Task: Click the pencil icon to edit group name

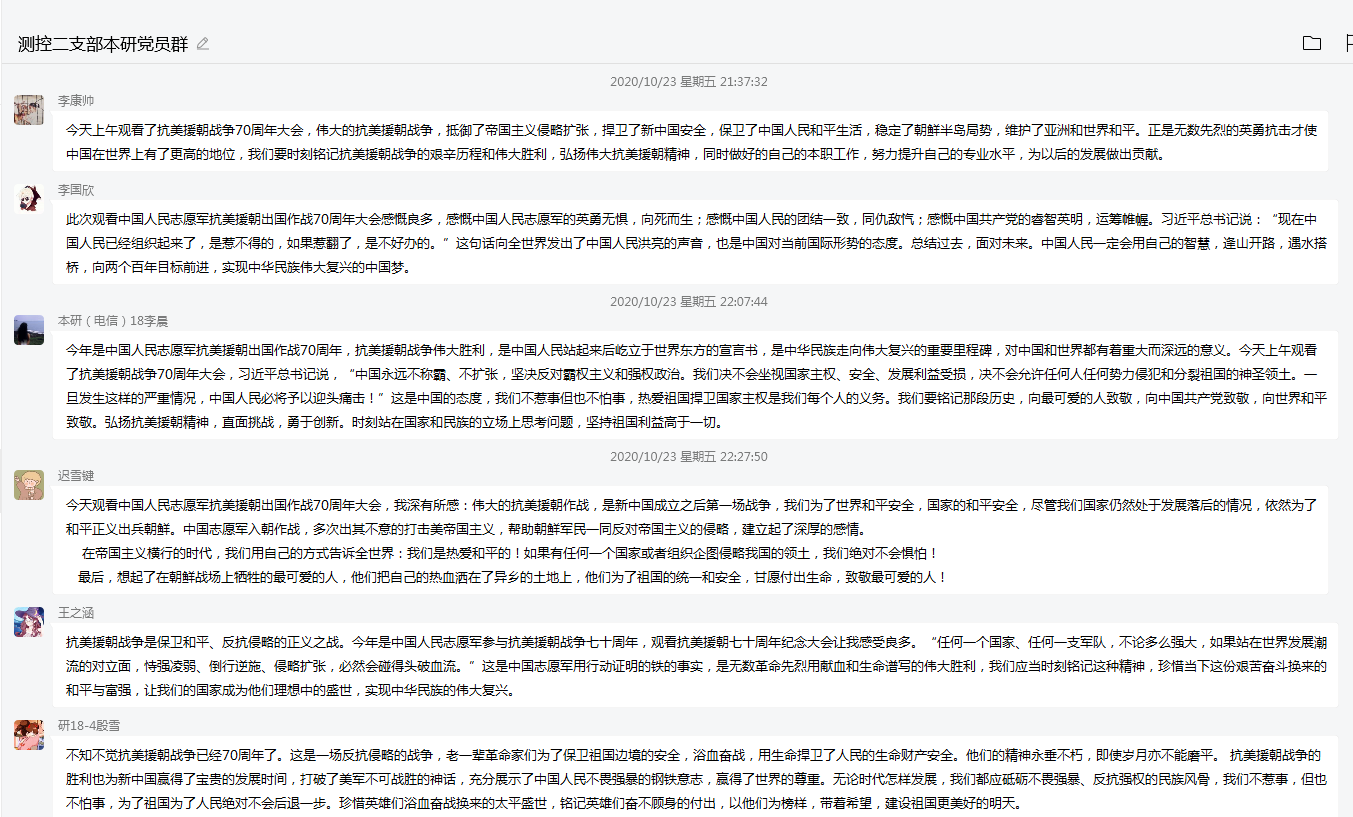Action: click(x=203, y=44)
